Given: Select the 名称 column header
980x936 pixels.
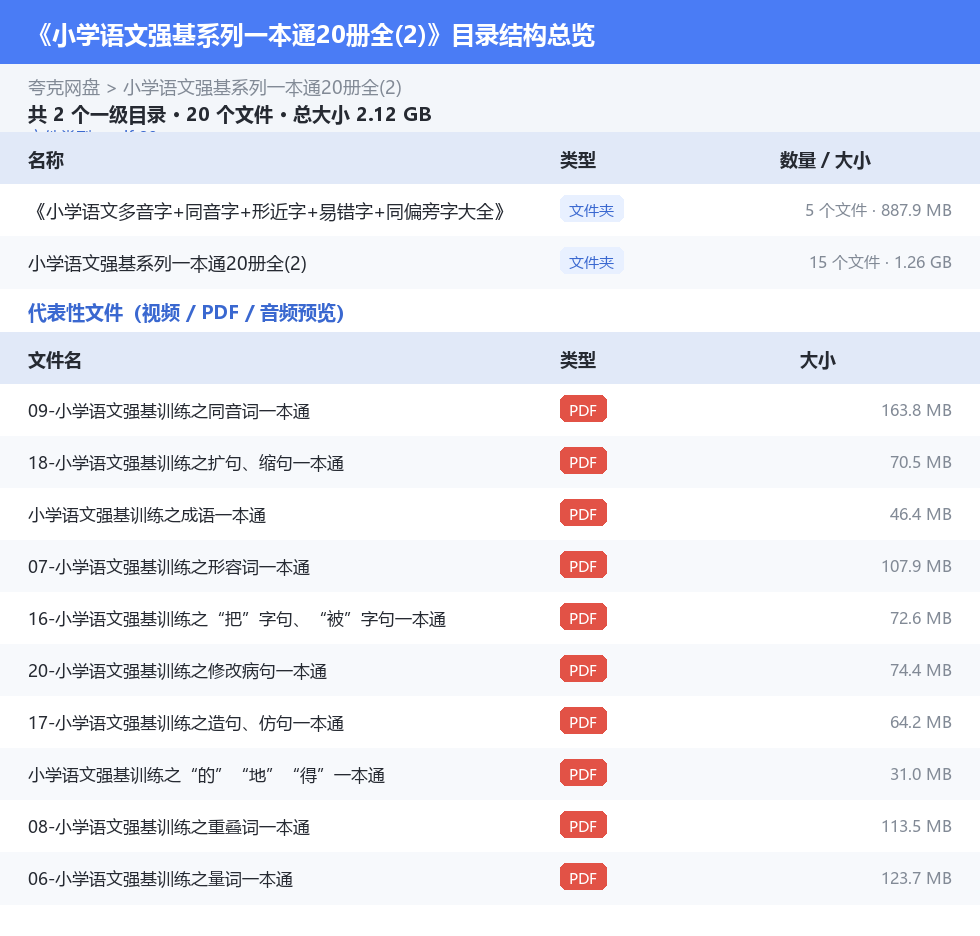Looking at the screenshot, I should point(46,160).
